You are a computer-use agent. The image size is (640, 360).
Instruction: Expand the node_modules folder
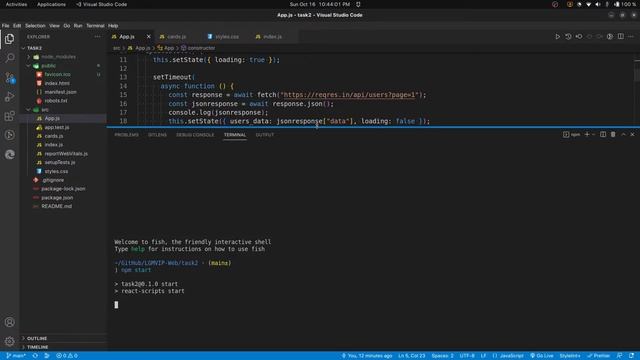(x=58, y=57)
